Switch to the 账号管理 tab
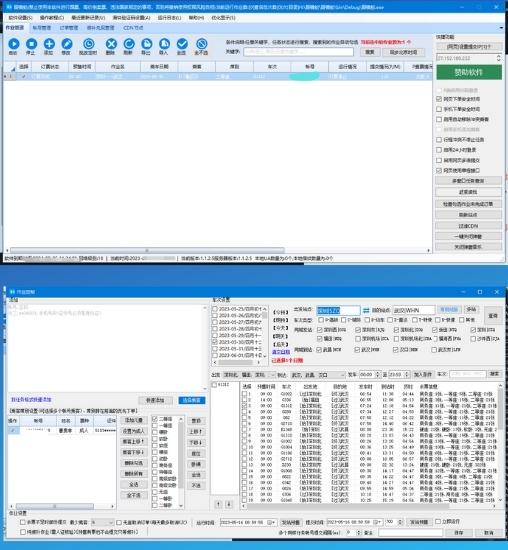Viewport: 508px width, 550px height. coord(42,28)
